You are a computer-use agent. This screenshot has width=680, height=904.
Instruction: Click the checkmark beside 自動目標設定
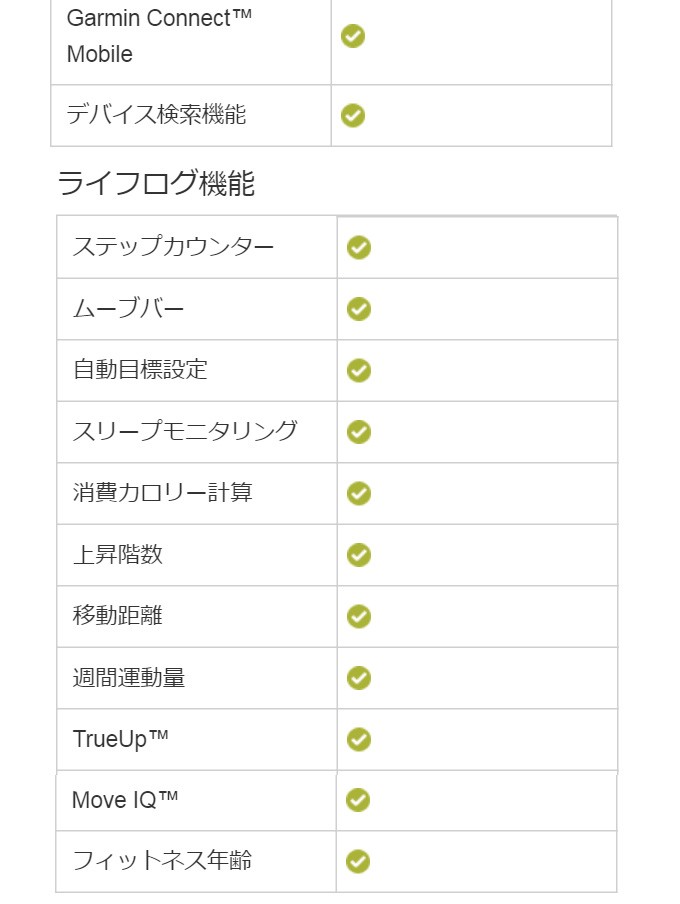pos(359,370)
